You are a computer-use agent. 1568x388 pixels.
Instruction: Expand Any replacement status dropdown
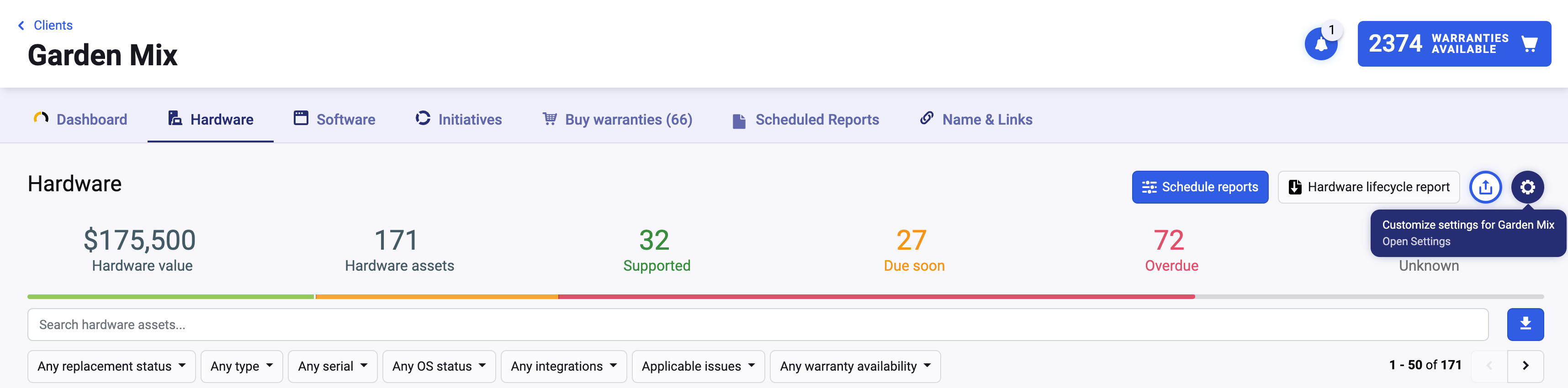pos(111,366)
